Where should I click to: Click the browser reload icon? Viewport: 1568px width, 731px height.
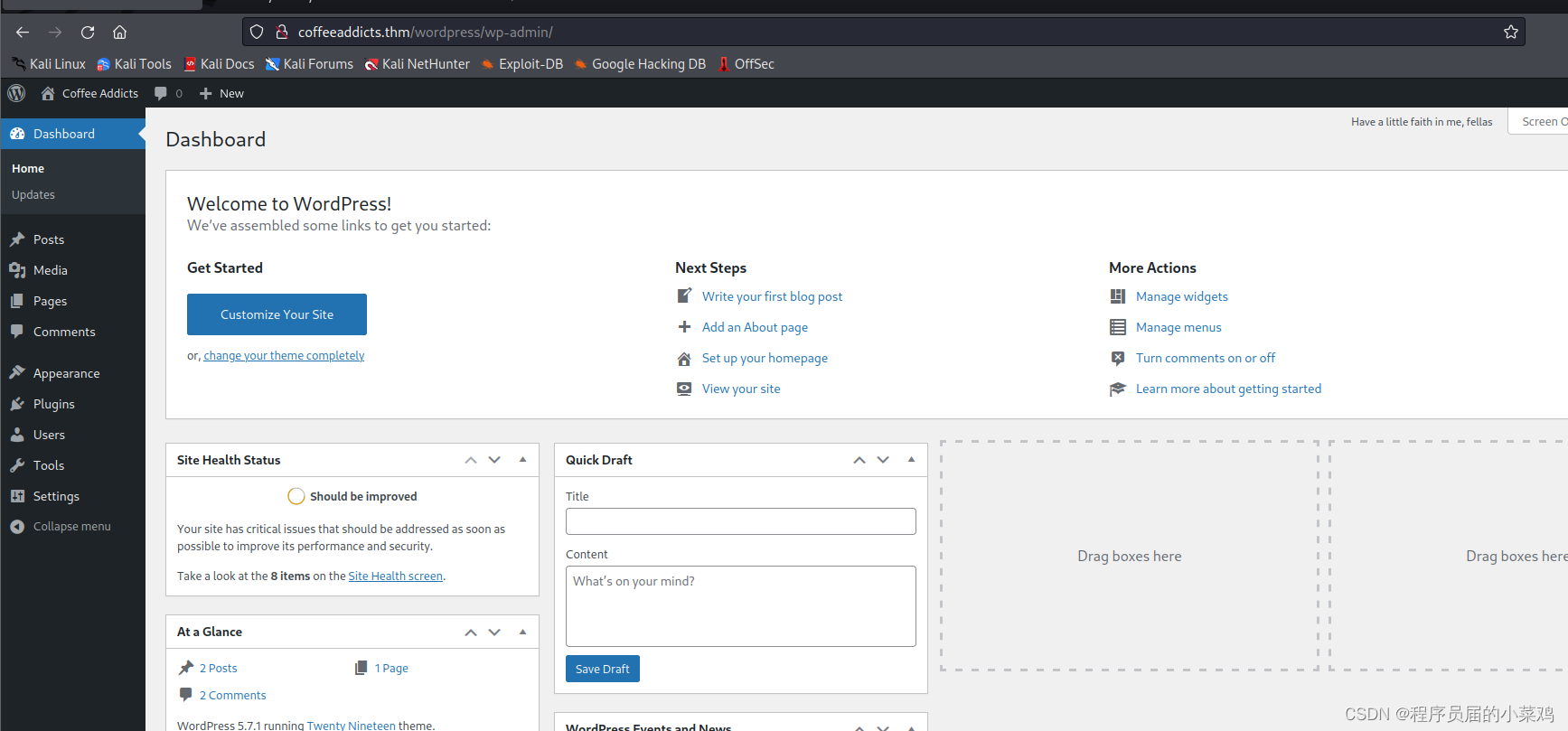click(88, 33)
